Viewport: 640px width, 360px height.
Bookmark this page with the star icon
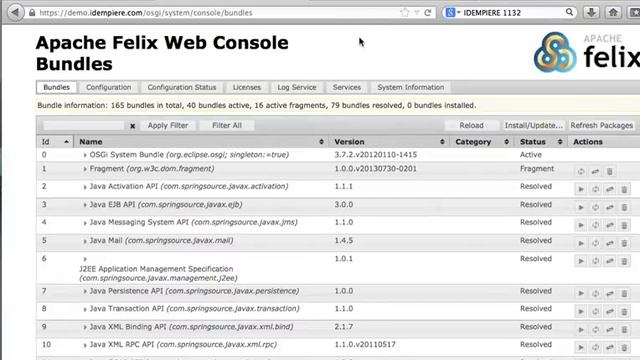[404, 13]
